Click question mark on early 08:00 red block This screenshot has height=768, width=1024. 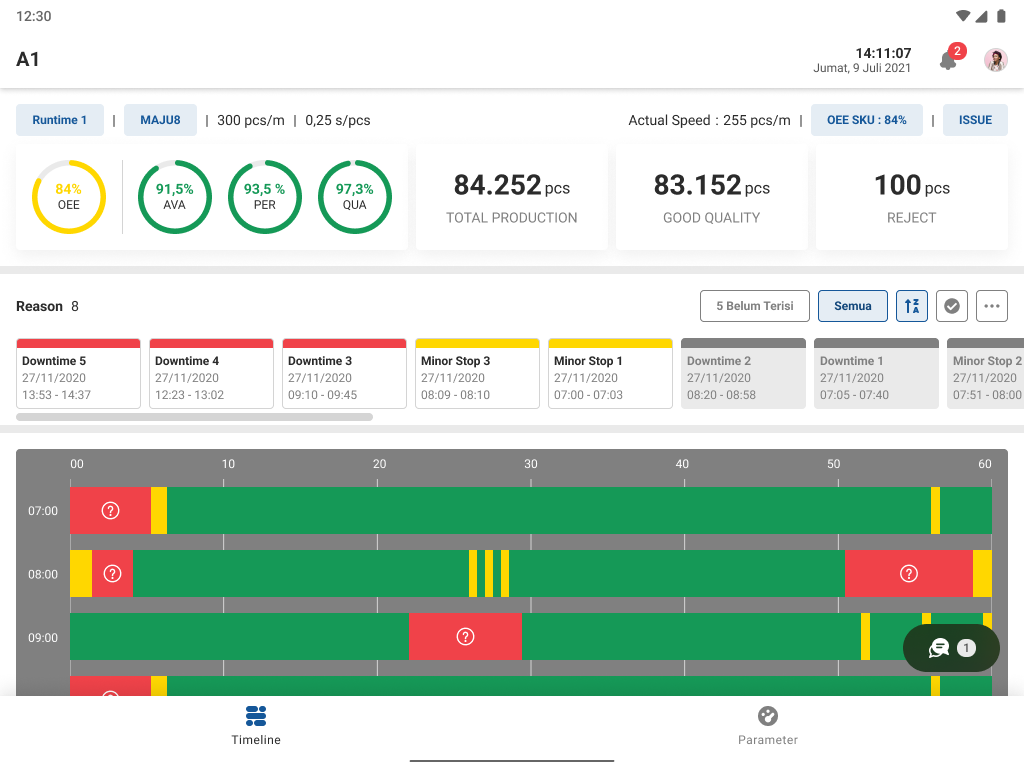click(x=112, y=573)
